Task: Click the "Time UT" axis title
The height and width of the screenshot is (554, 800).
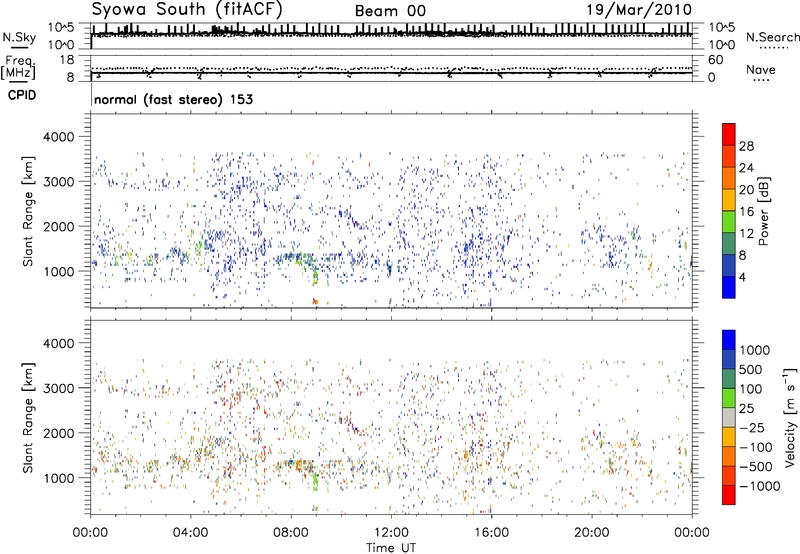Action: (391, 547)
